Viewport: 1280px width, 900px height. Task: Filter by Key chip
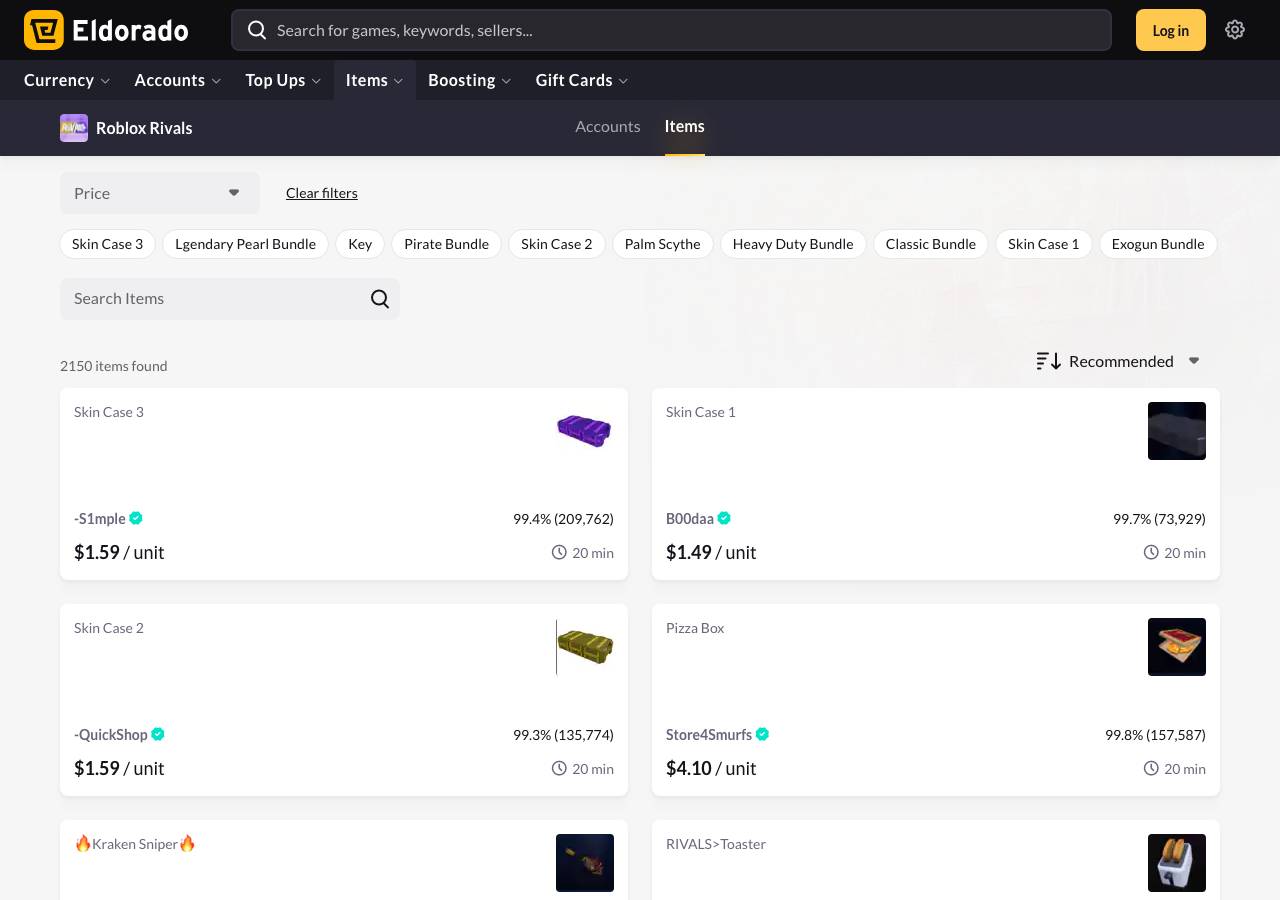(360, 244)
